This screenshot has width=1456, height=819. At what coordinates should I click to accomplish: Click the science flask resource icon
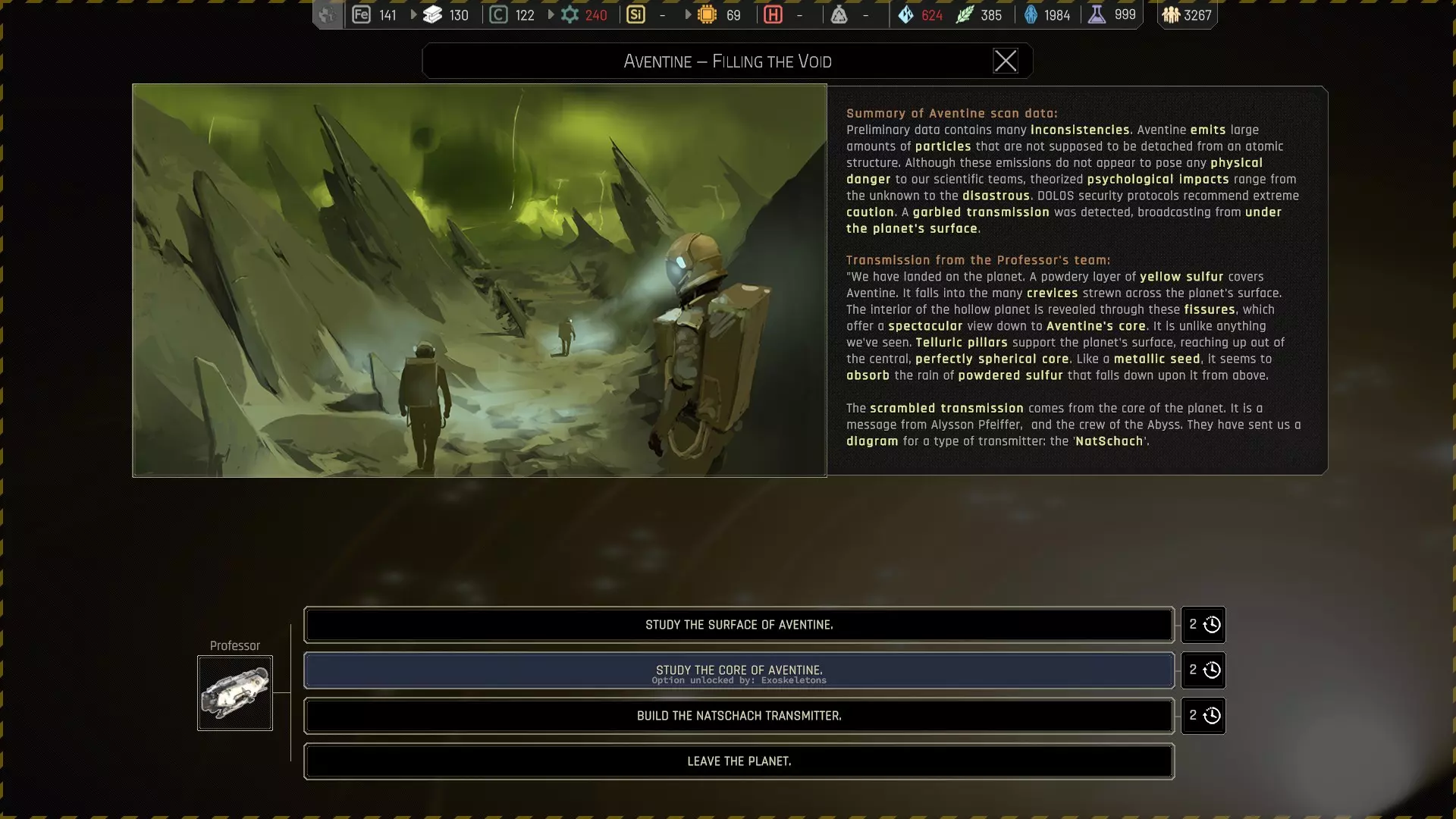pos(1097,15)
